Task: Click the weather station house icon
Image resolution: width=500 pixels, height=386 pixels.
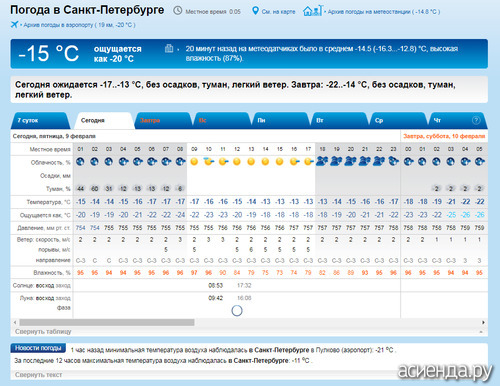Action: (313, 11)
